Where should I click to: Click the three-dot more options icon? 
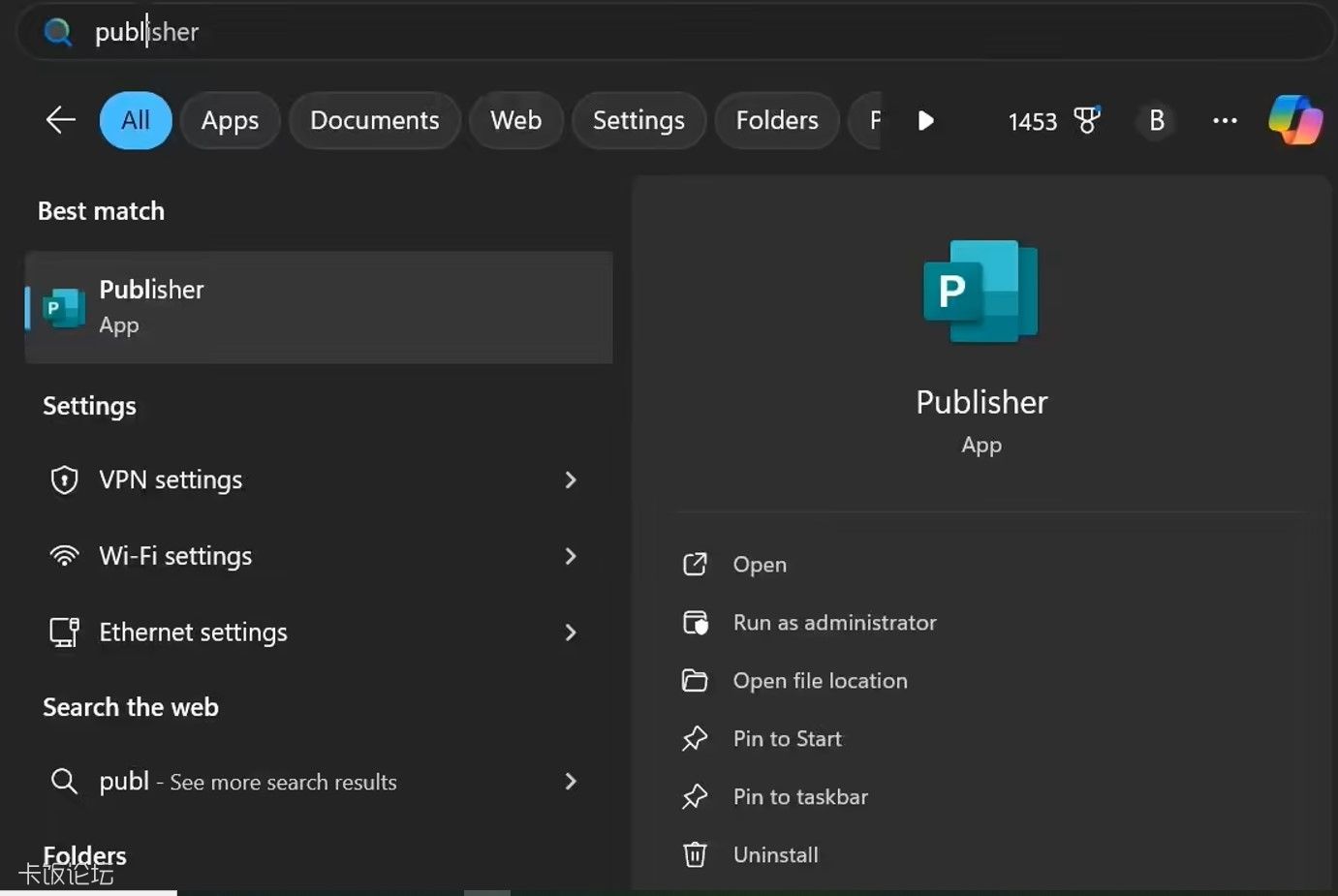(1225, 120)
